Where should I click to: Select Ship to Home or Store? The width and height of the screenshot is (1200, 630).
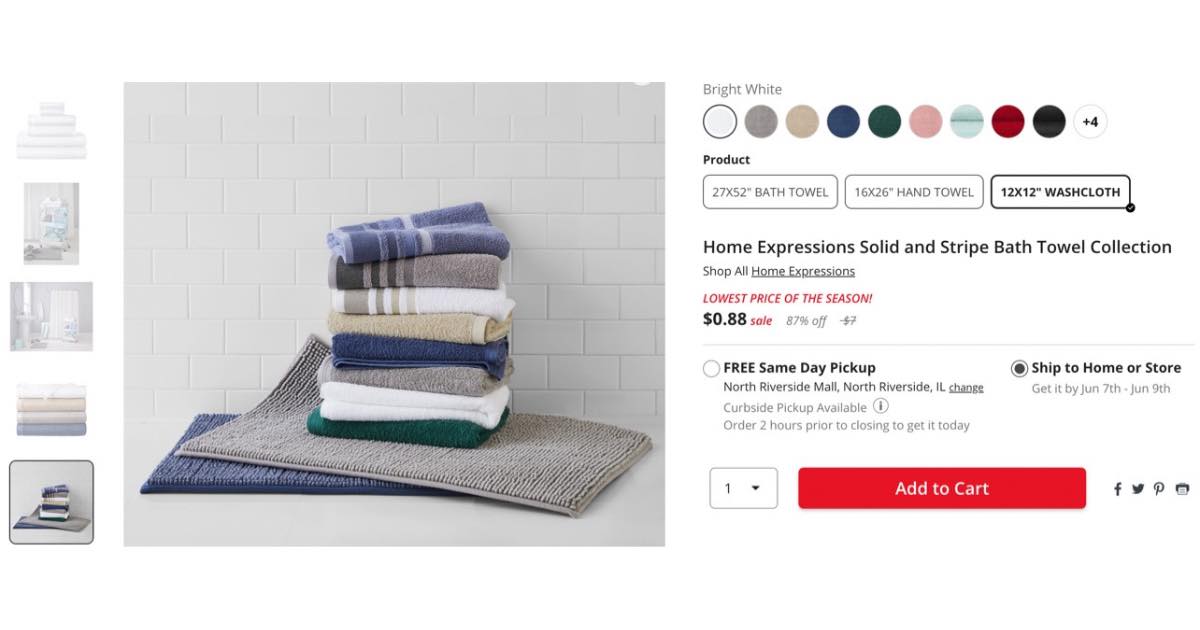point(1019,368)
